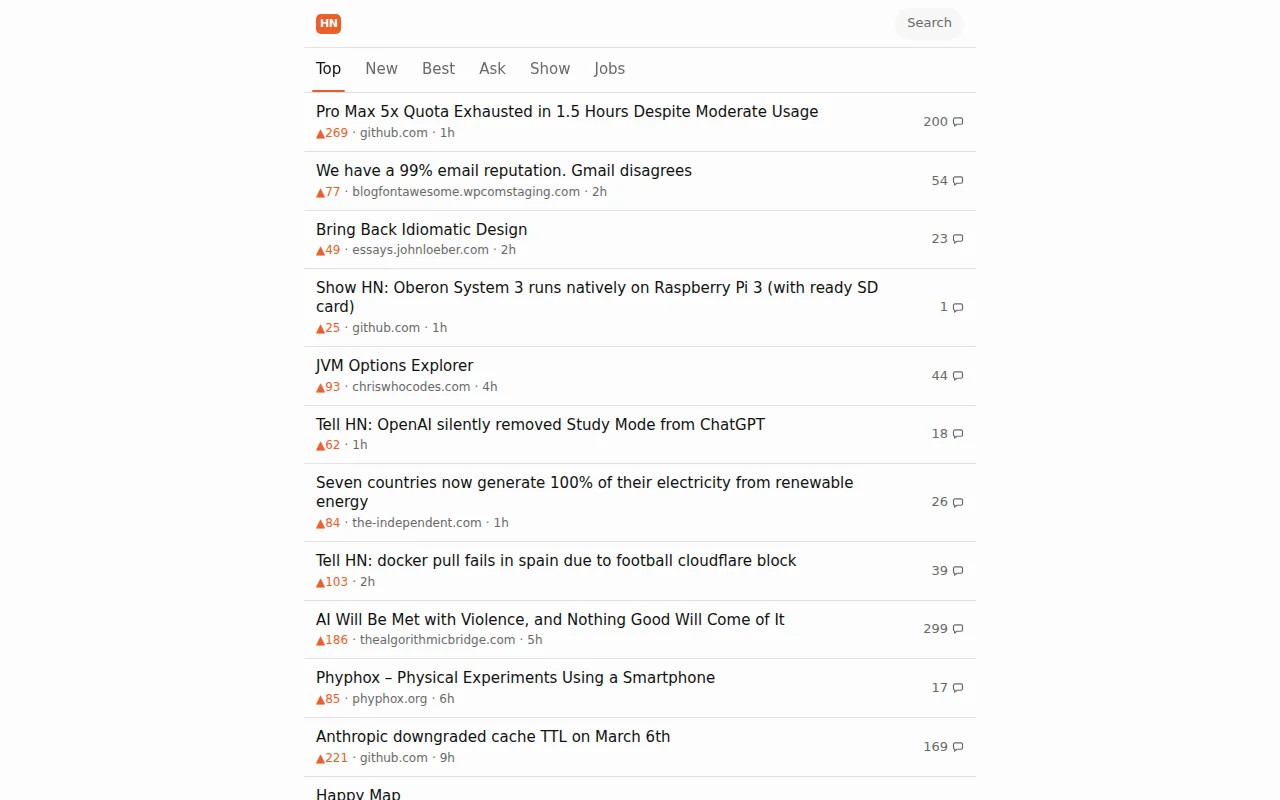Open Tell HN OpenAI removed Study Mode
Viewport: 1280px width, 800px height.
tap(540, 424)
